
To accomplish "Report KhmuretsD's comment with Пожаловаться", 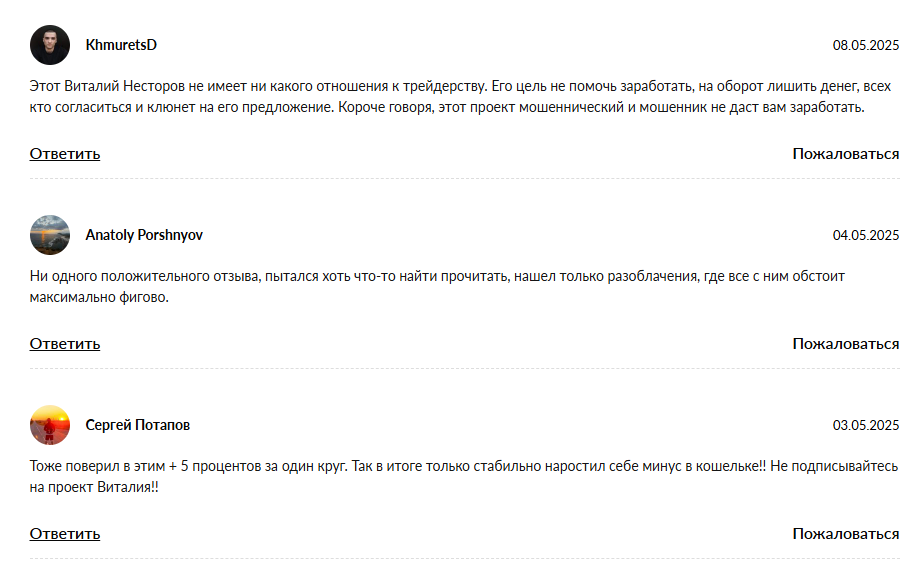I will point(846,154).
